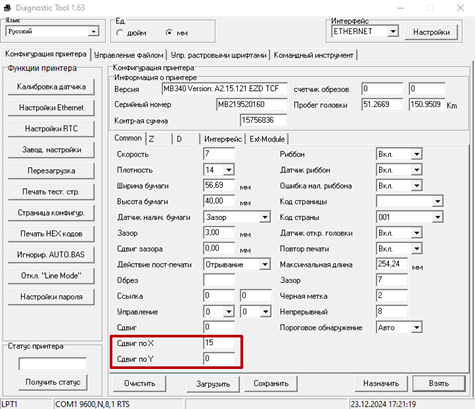The image size is (475, 409).
Task: Click Настройки пароля button
Action: [x=51, y=297]
